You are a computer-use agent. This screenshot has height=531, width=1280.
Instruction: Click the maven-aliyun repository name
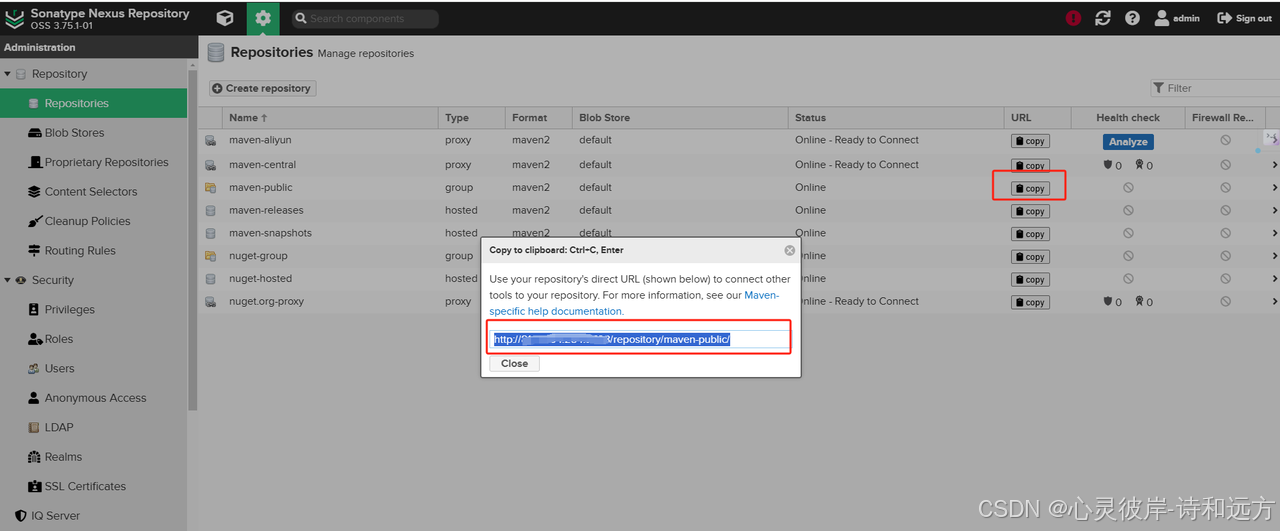point(260,140)
